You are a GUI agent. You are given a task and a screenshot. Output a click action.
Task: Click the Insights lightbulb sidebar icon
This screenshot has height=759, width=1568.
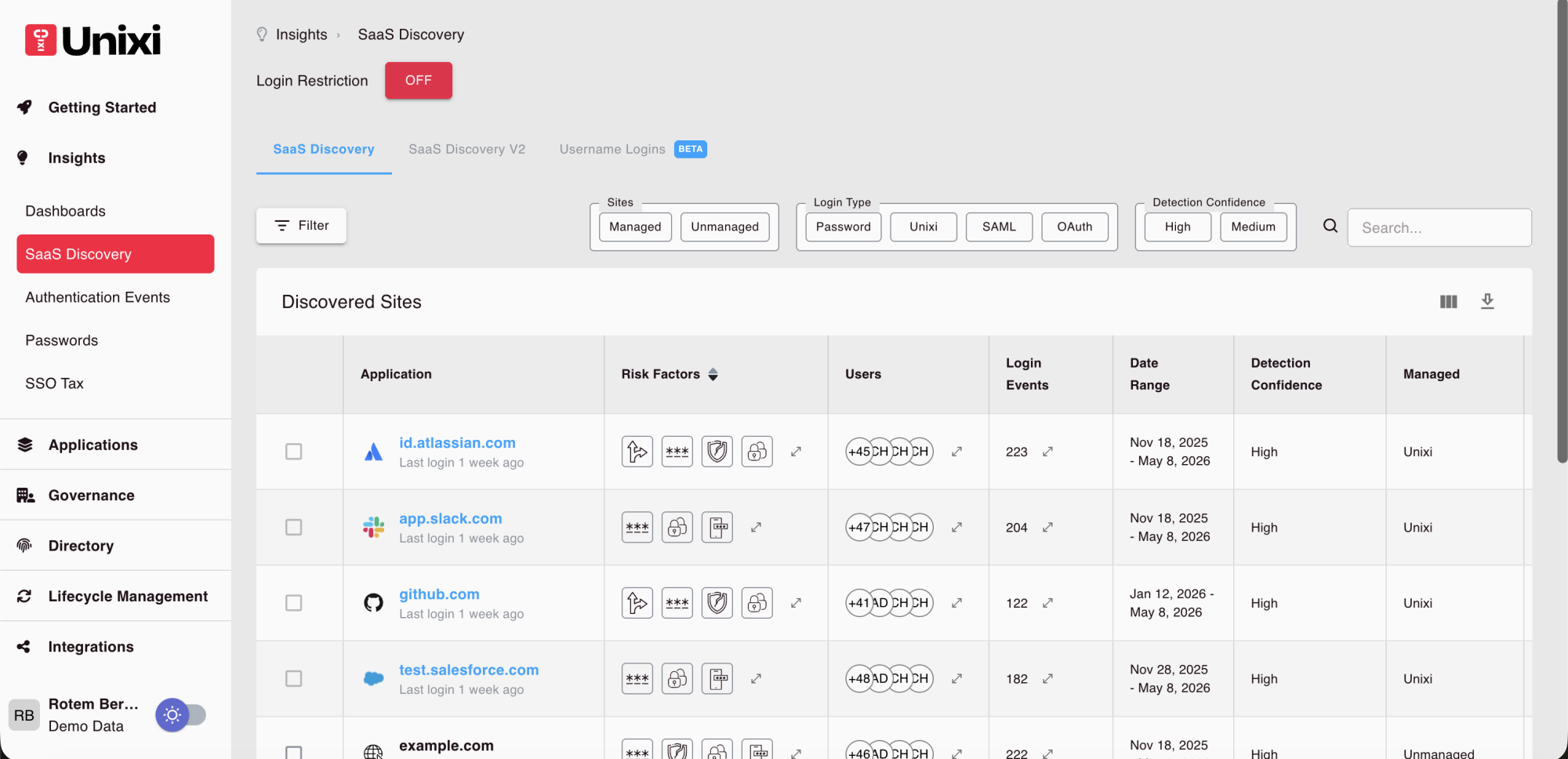tap(23, 158)
